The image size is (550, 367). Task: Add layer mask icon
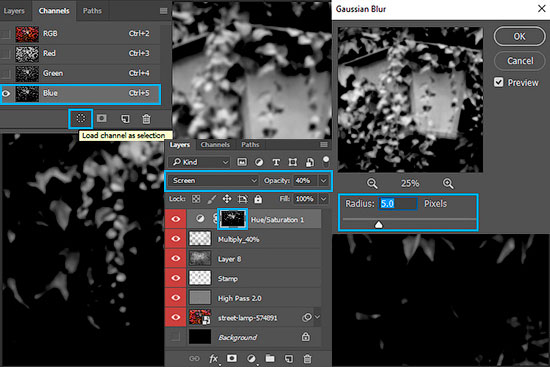pyautogui.click(x=232, y=358)
